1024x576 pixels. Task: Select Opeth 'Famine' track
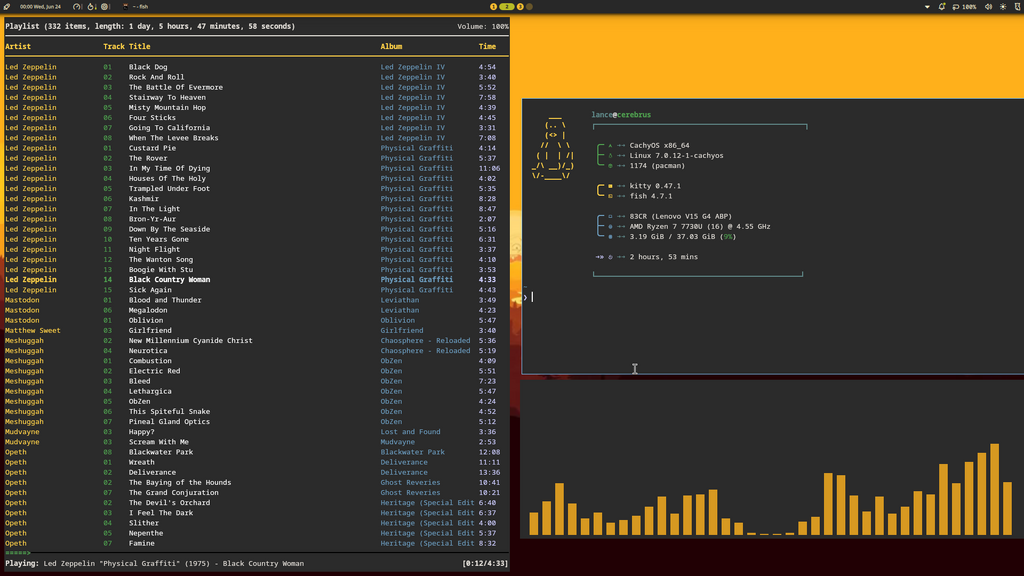[256, 543]
